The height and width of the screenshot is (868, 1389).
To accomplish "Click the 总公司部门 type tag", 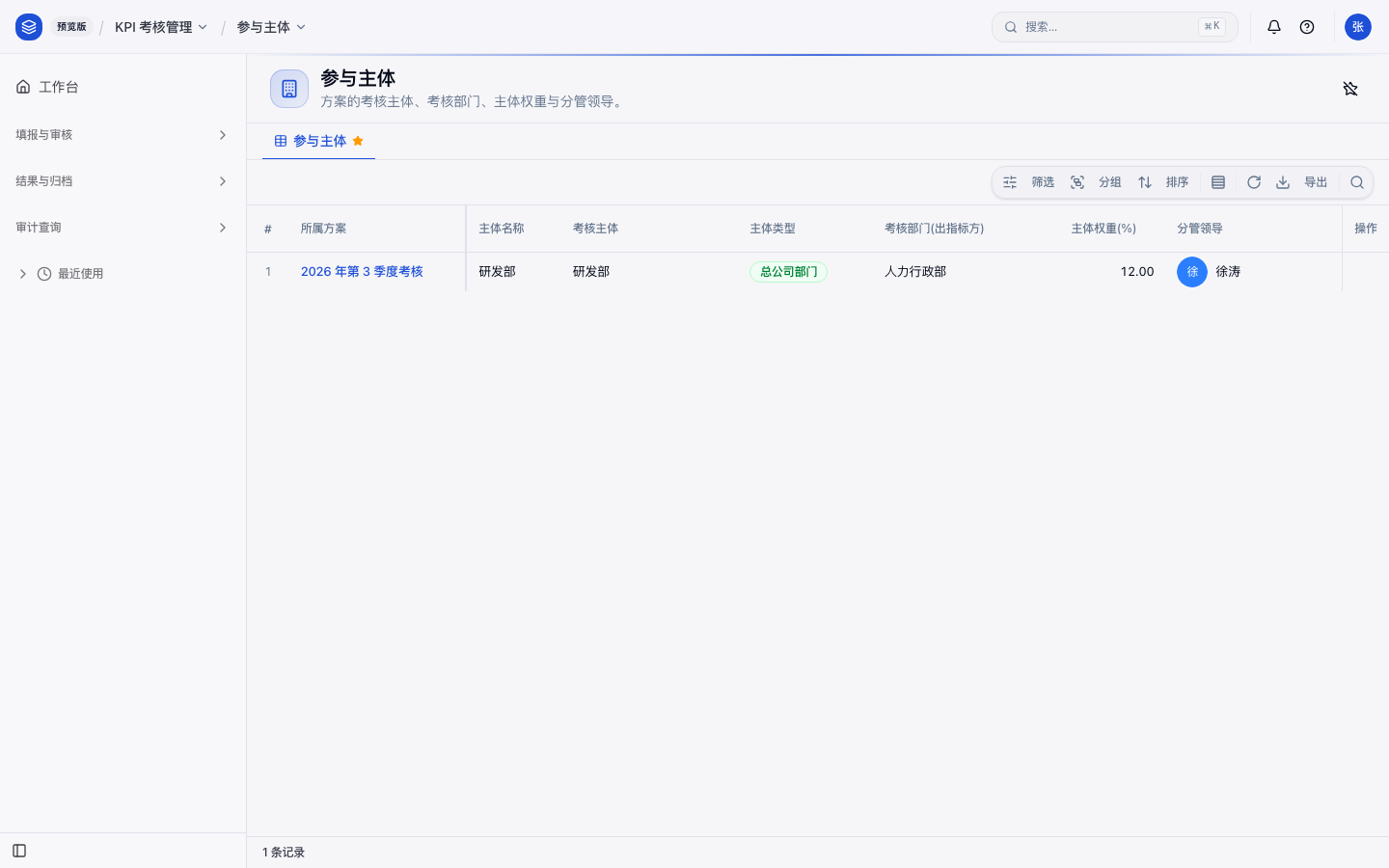I will coord(788,272).
